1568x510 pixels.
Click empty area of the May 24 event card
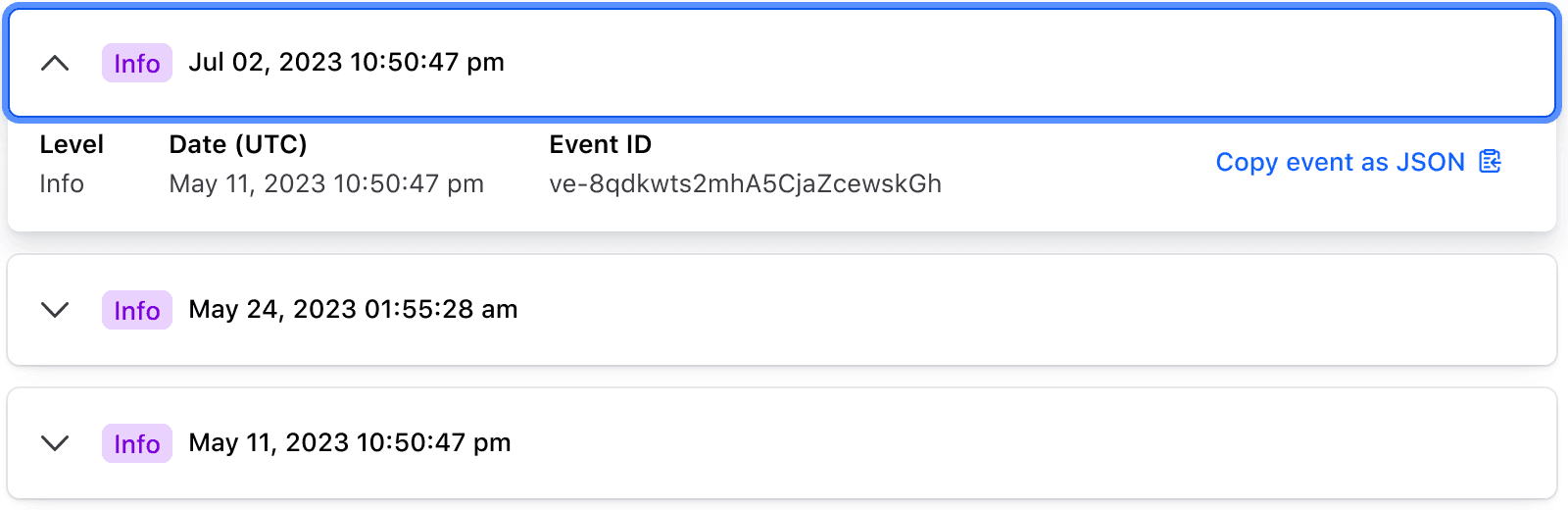980,310
